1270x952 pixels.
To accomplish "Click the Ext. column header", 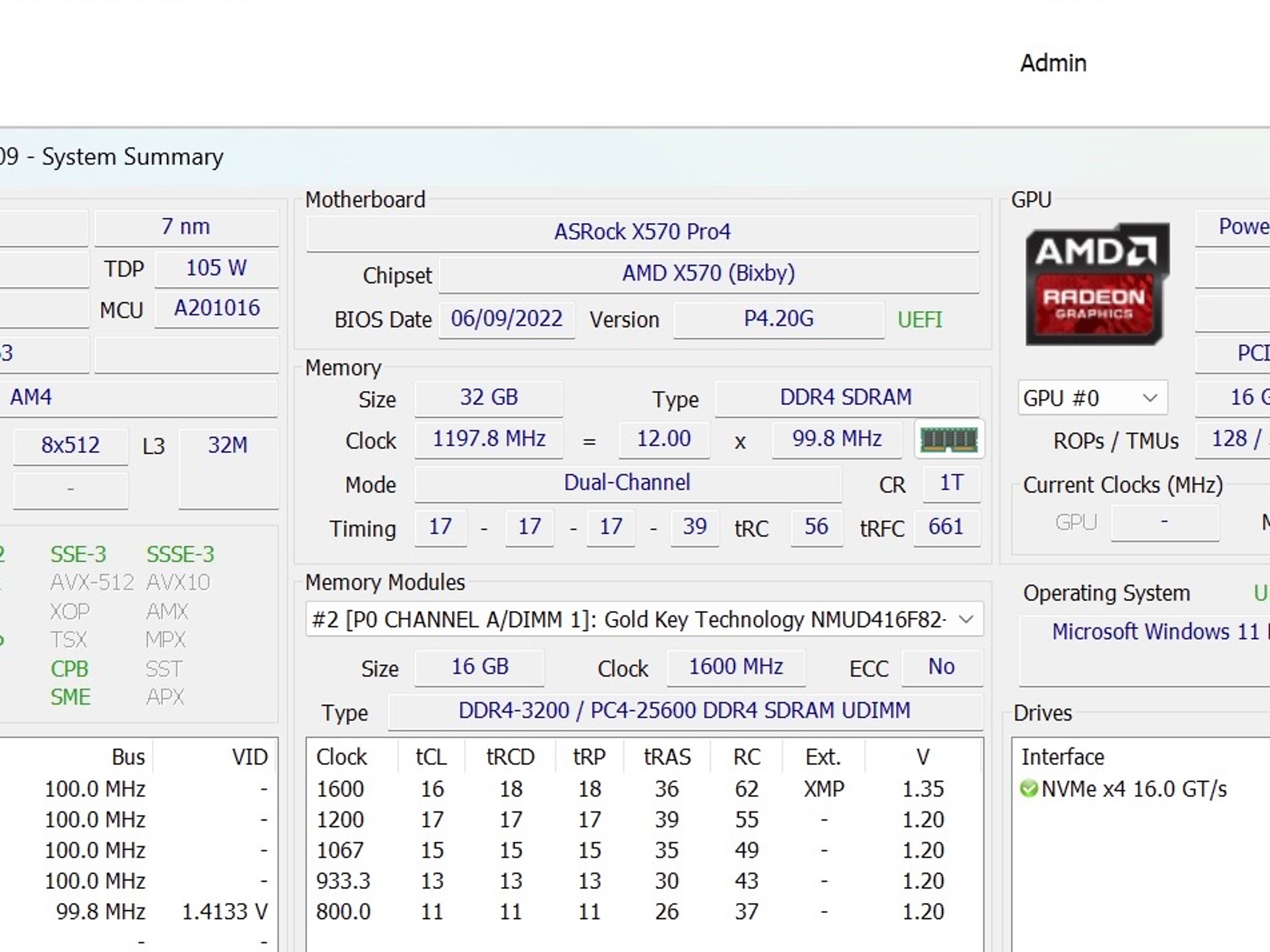I will coord(824,757).
